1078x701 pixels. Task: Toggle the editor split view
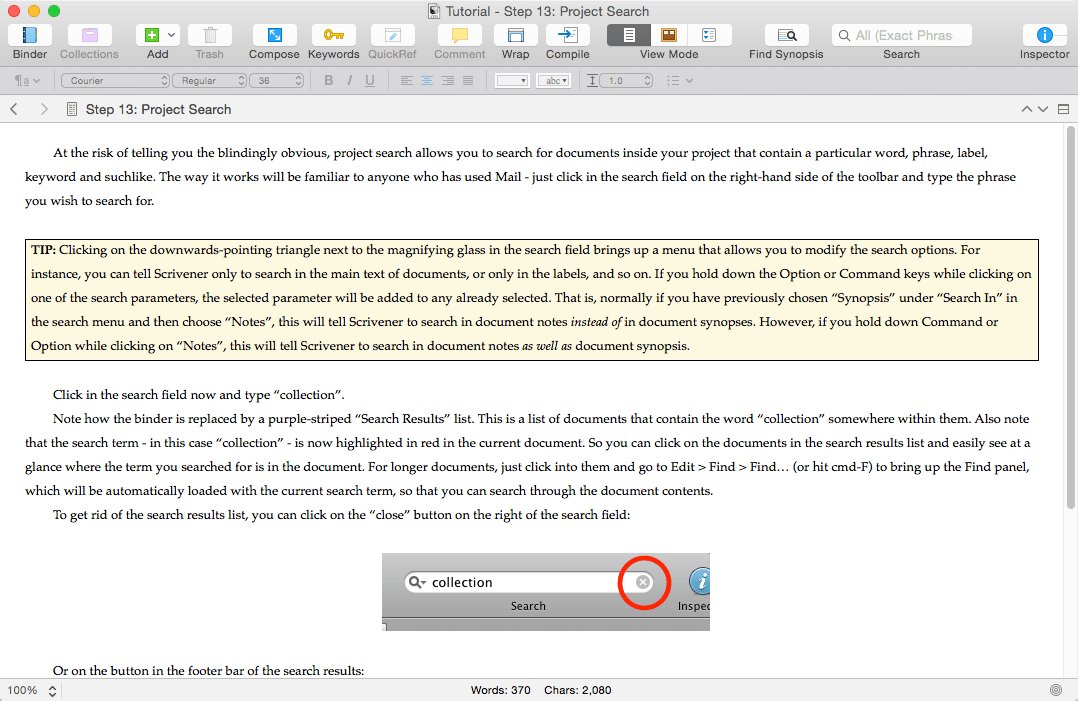tap(1063, 109)
